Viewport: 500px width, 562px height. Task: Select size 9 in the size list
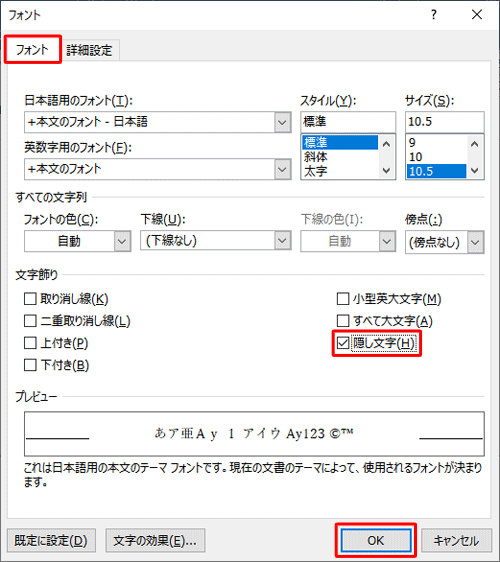436,142
